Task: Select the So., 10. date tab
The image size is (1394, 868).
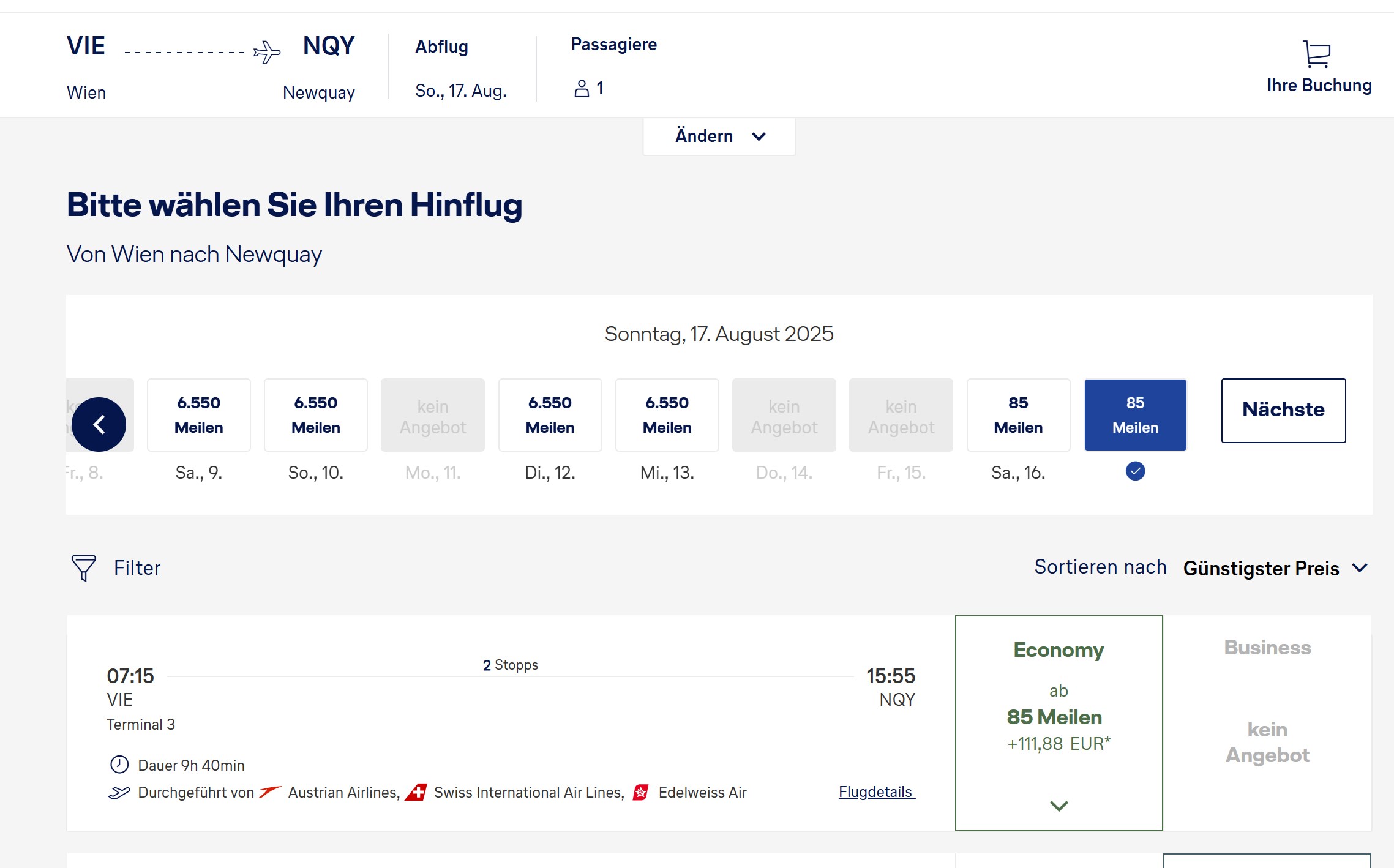Action: point(316,415)
